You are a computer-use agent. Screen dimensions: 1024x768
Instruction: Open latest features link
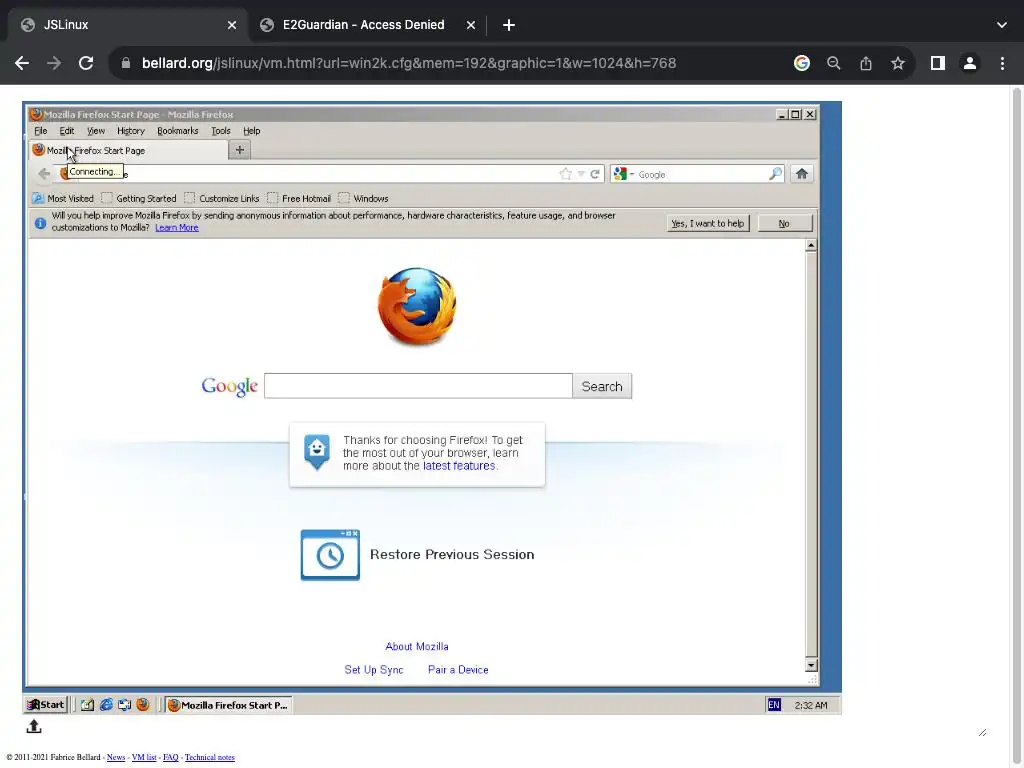(459, 466)
